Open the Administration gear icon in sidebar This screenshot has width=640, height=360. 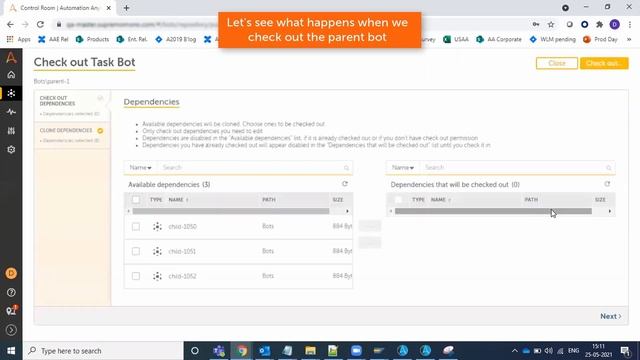[x=11, y=149]
